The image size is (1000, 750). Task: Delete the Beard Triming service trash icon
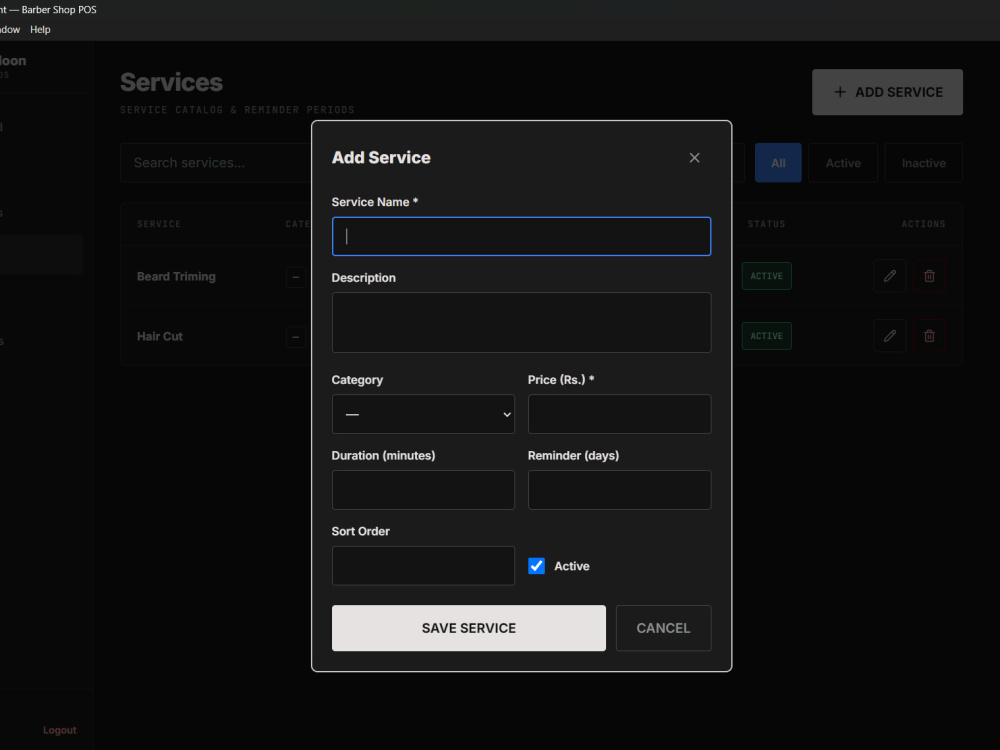(929, 276)
